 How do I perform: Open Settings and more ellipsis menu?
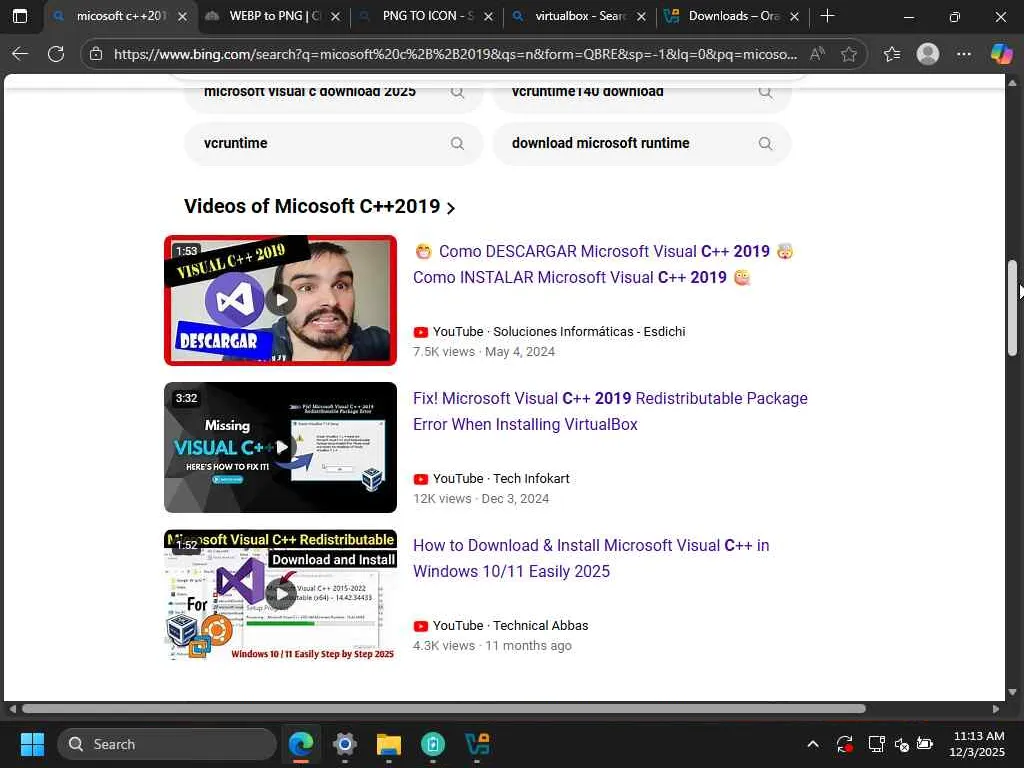[x=964, y=54]
